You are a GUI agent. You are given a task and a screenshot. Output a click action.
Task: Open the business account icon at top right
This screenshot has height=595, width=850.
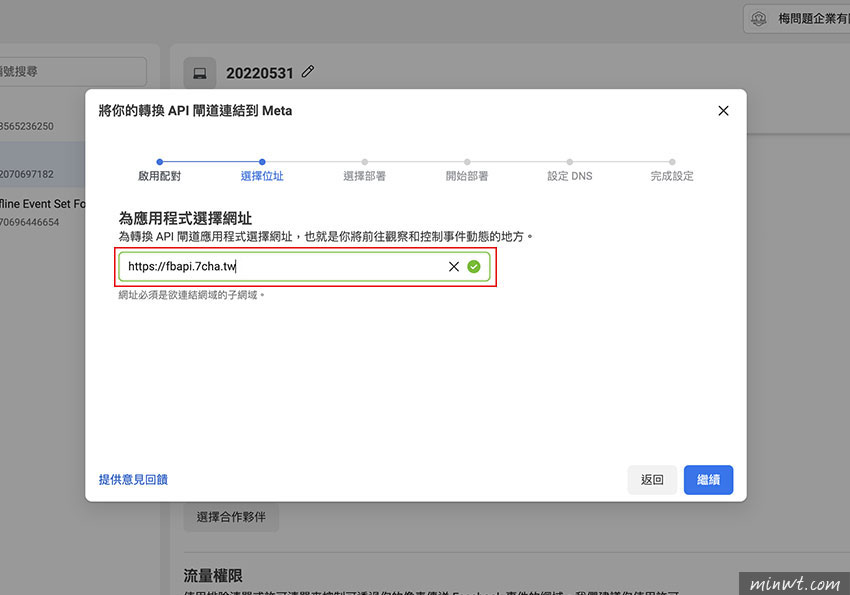point(759,19)
